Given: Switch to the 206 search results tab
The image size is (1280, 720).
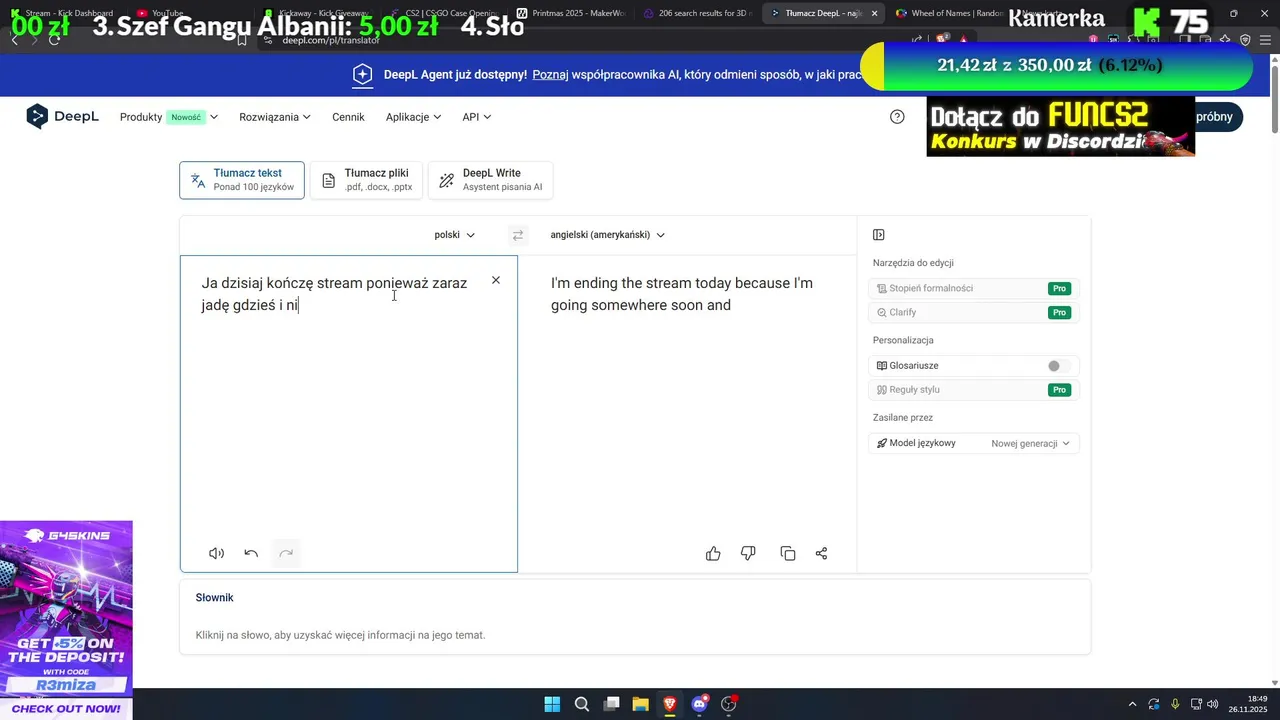Looking at the screenshot, I should click(x=700, y=13).
